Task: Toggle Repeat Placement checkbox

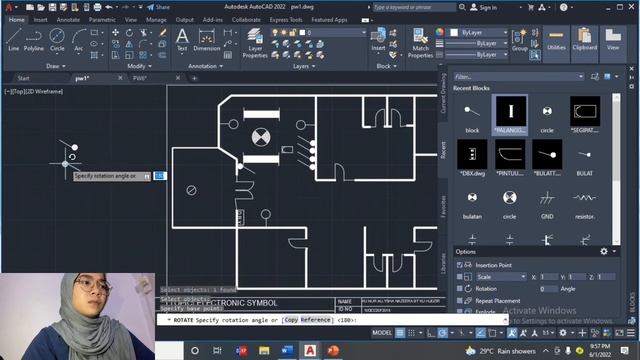Action: click(459, 301)
